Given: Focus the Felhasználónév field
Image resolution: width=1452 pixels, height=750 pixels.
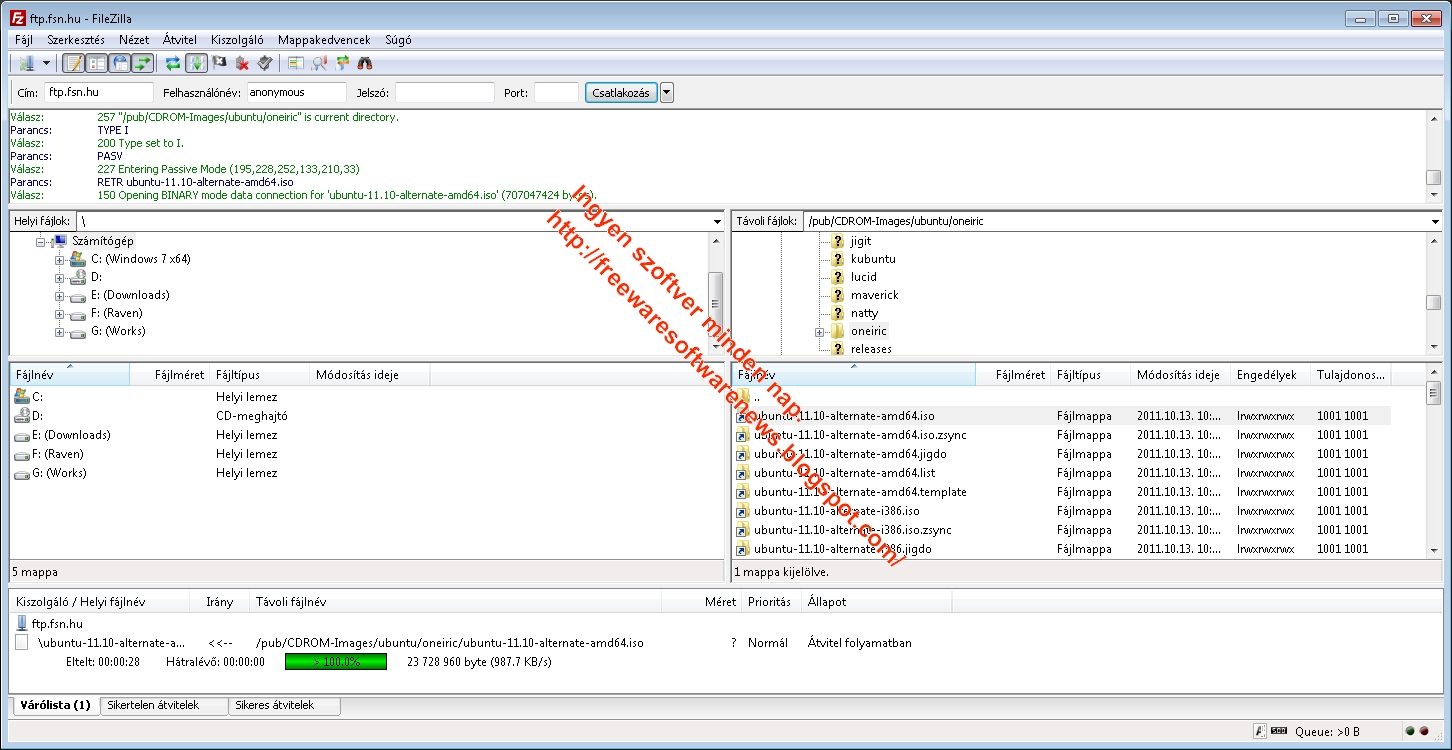Looking at the screenshot, I should pyautogui.click(x=297, y=93).
